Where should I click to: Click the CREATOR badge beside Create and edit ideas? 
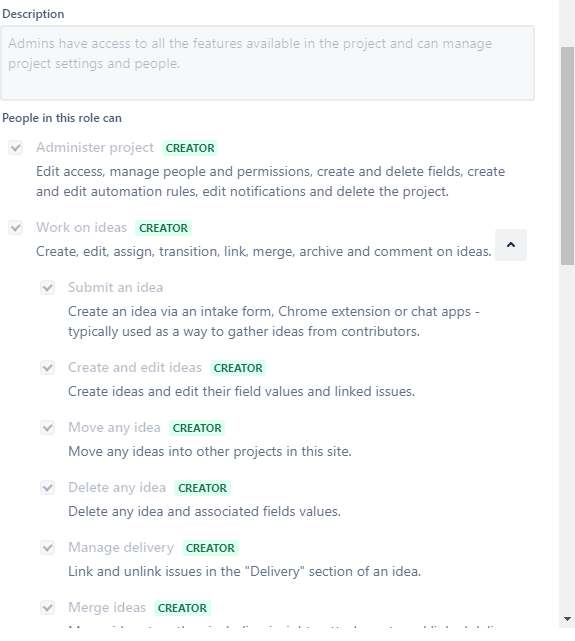coord(238,368)
